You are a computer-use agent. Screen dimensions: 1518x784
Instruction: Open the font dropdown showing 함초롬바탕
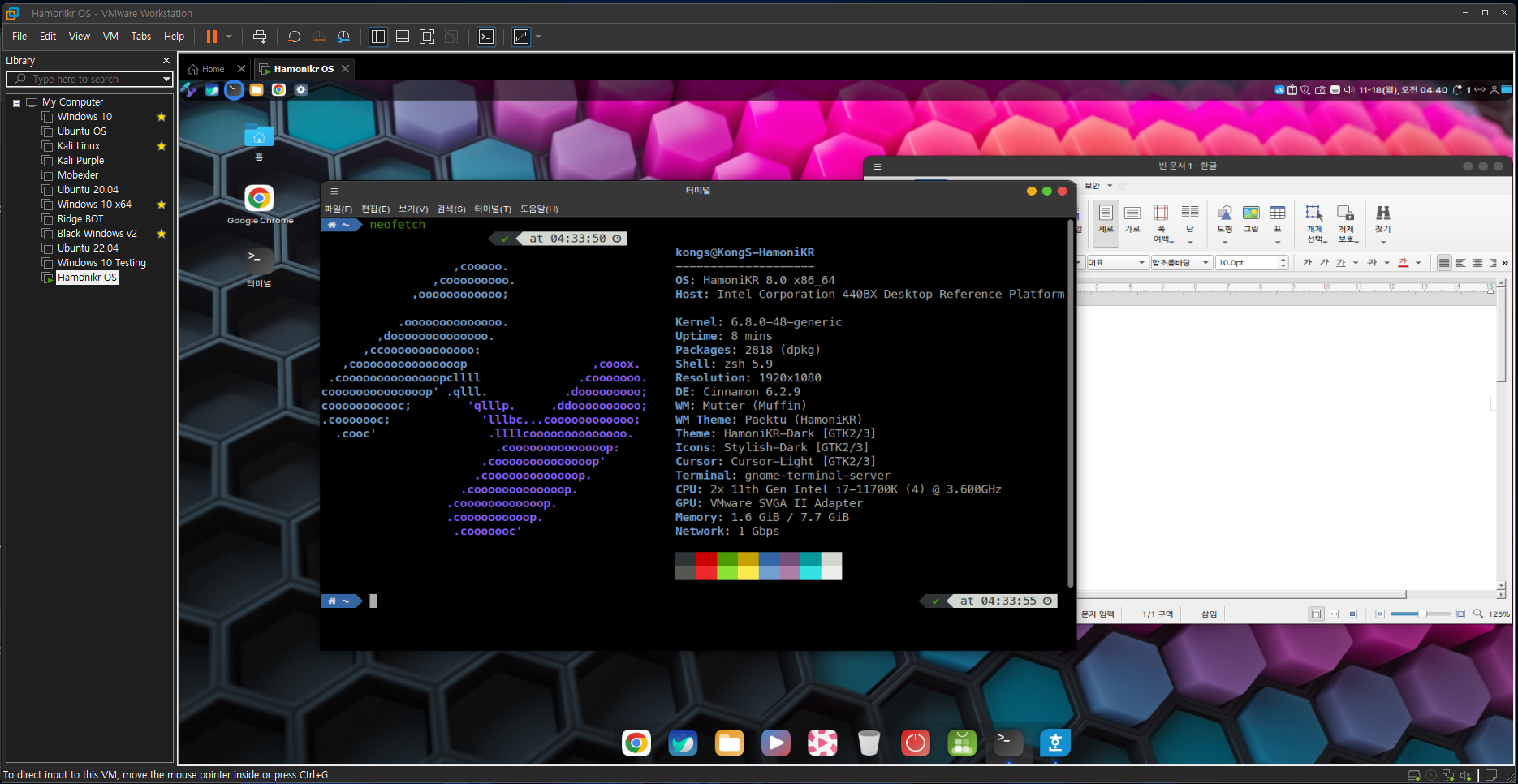1181,262
